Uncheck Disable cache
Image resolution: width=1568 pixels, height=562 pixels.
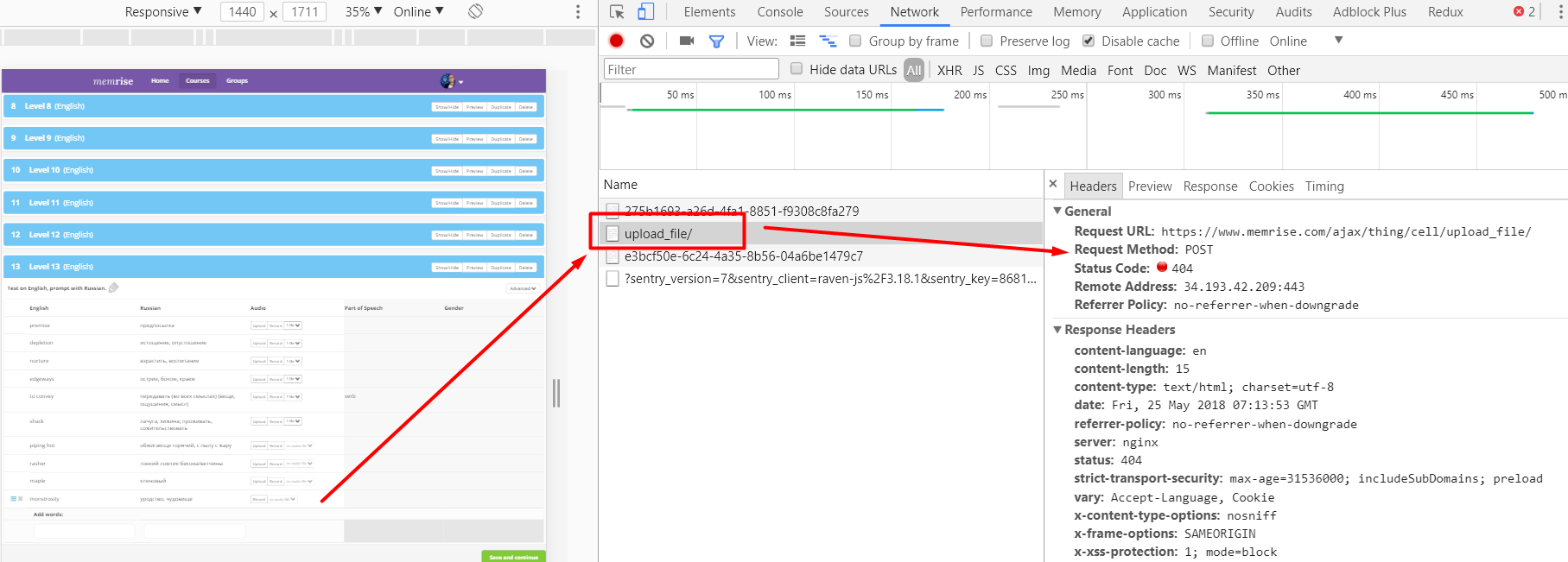(1089, 41)
